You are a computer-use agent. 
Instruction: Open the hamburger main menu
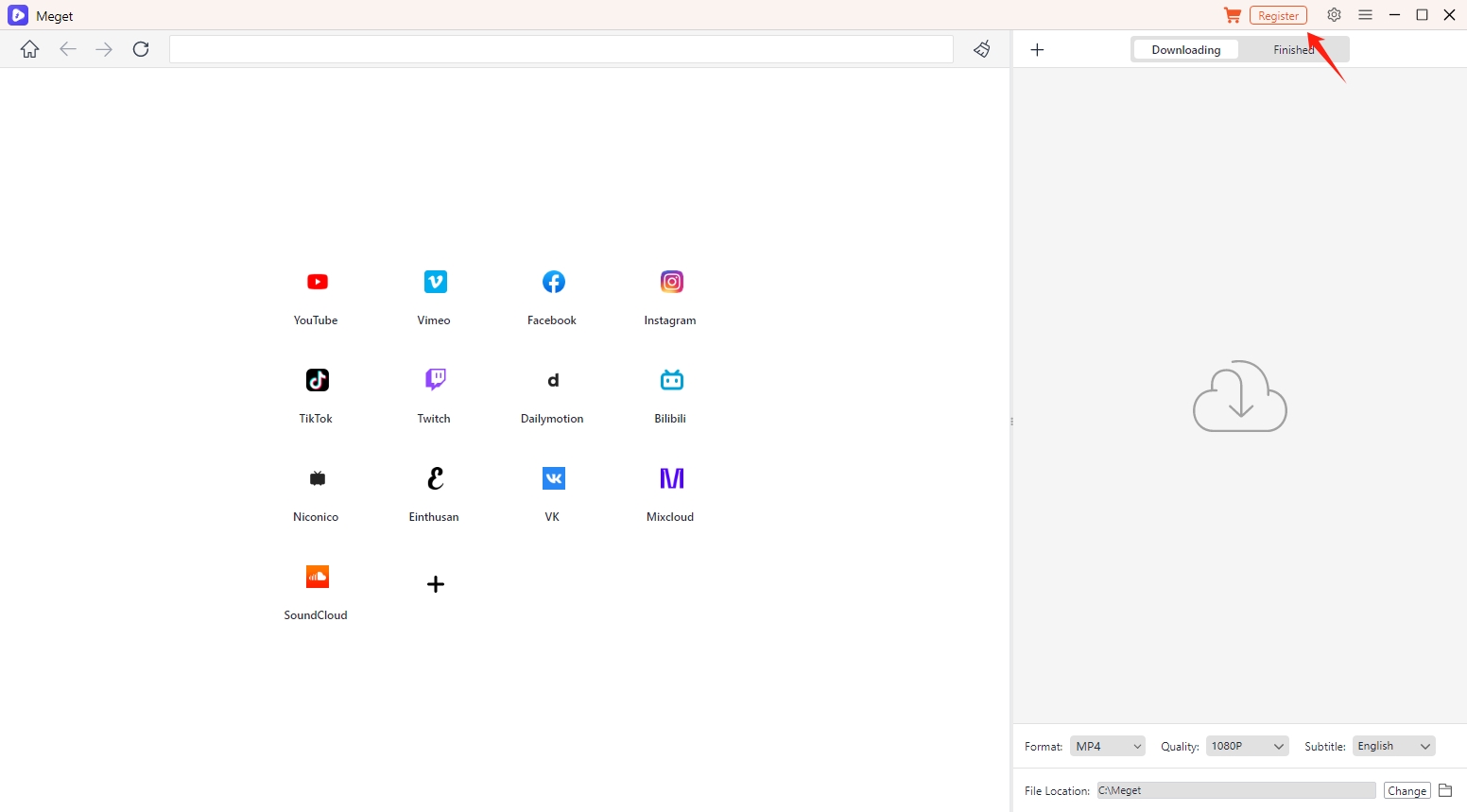[1365, 15]
